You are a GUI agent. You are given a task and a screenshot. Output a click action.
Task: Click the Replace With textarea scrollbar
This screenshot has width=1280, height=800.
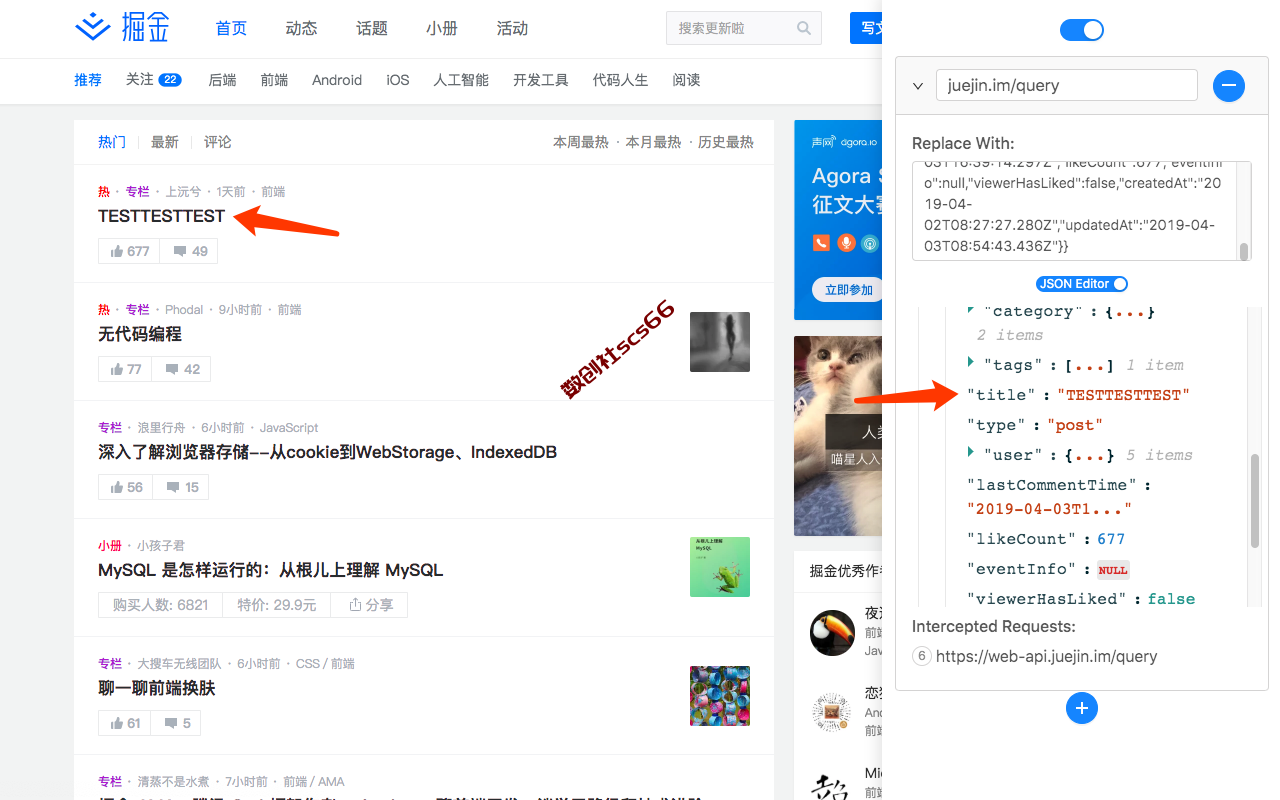(1245, 251)
